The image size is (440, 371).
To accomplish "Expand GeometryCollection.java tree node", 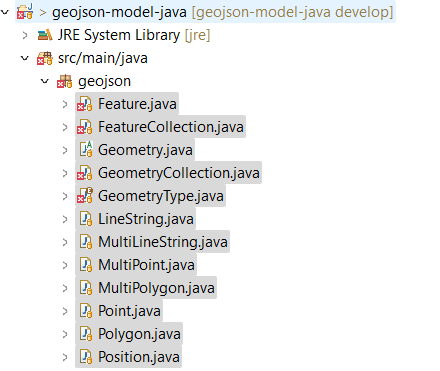I will tap(65, 173).
